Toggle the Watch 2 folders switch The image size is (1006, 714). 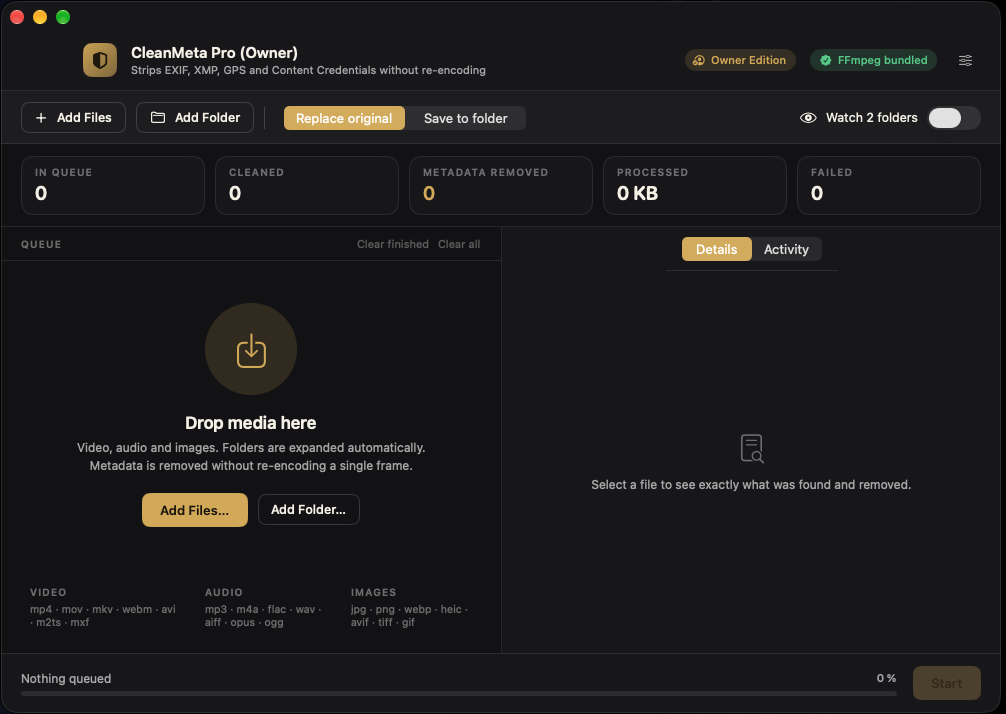coord(953,118)
